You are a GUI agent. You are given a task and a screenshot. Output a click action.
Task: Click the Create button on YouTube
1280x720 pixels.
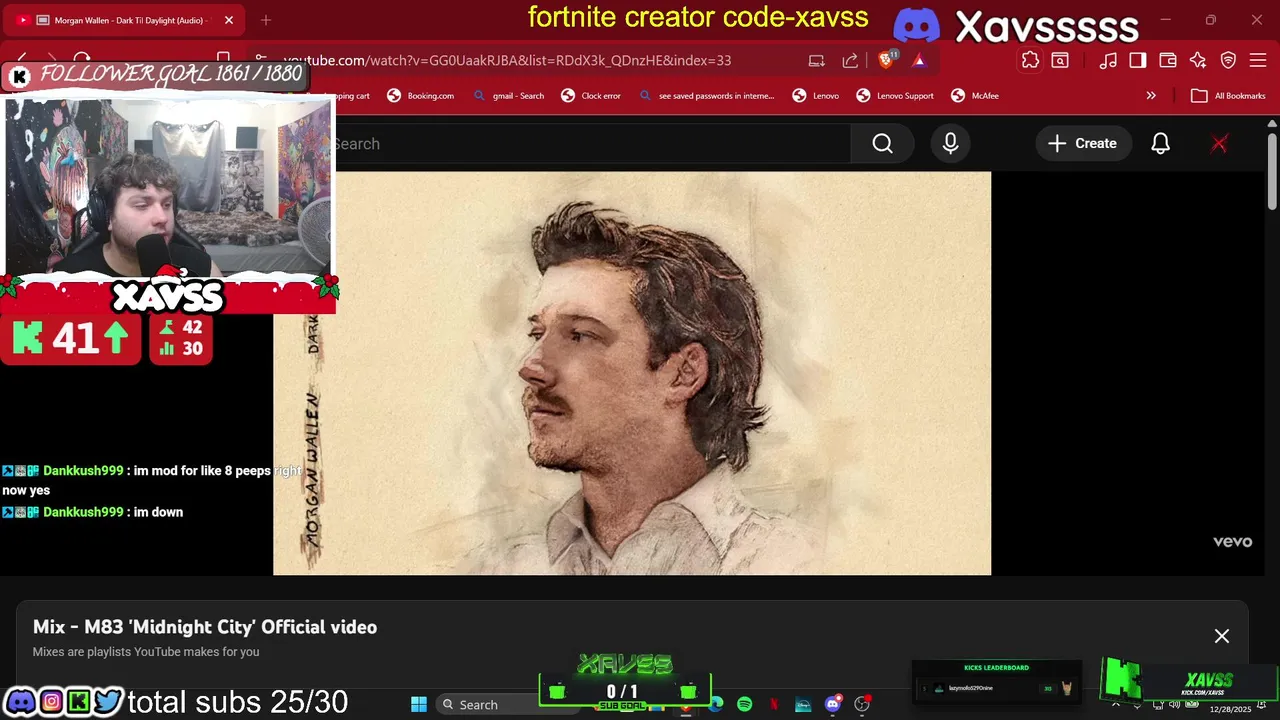(x=1083, y=144)
